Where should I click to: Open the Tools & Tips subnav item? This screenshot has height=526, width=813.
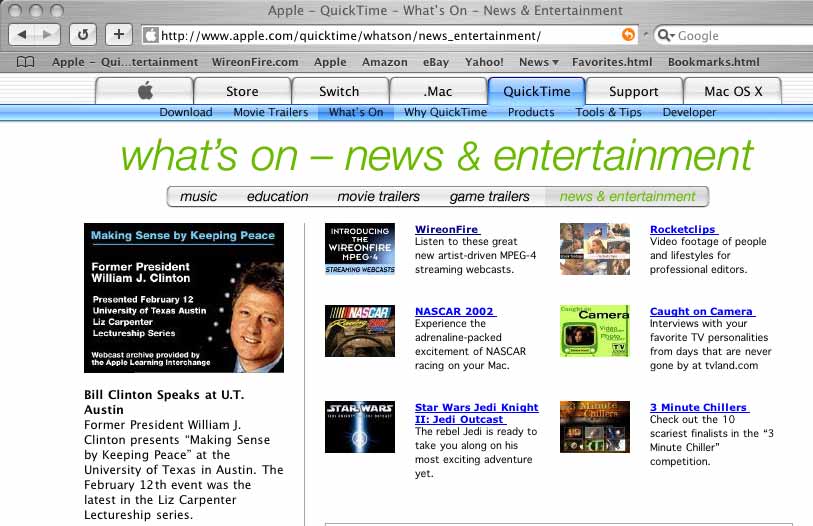coord(608,112)
